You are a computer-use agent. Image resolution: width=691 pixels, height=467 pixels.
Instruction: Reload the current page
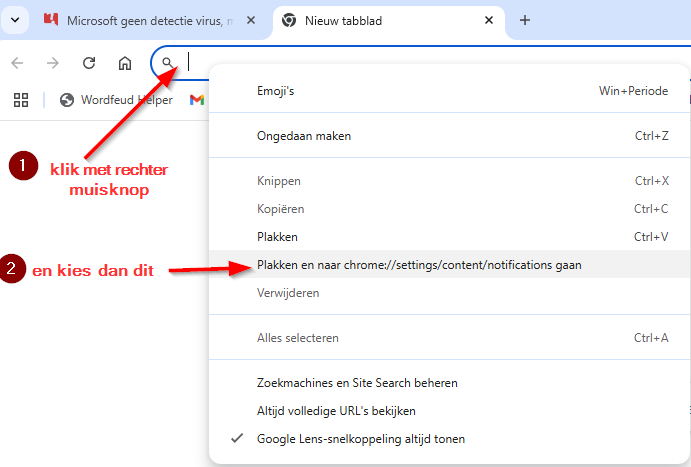coord(89,63)
